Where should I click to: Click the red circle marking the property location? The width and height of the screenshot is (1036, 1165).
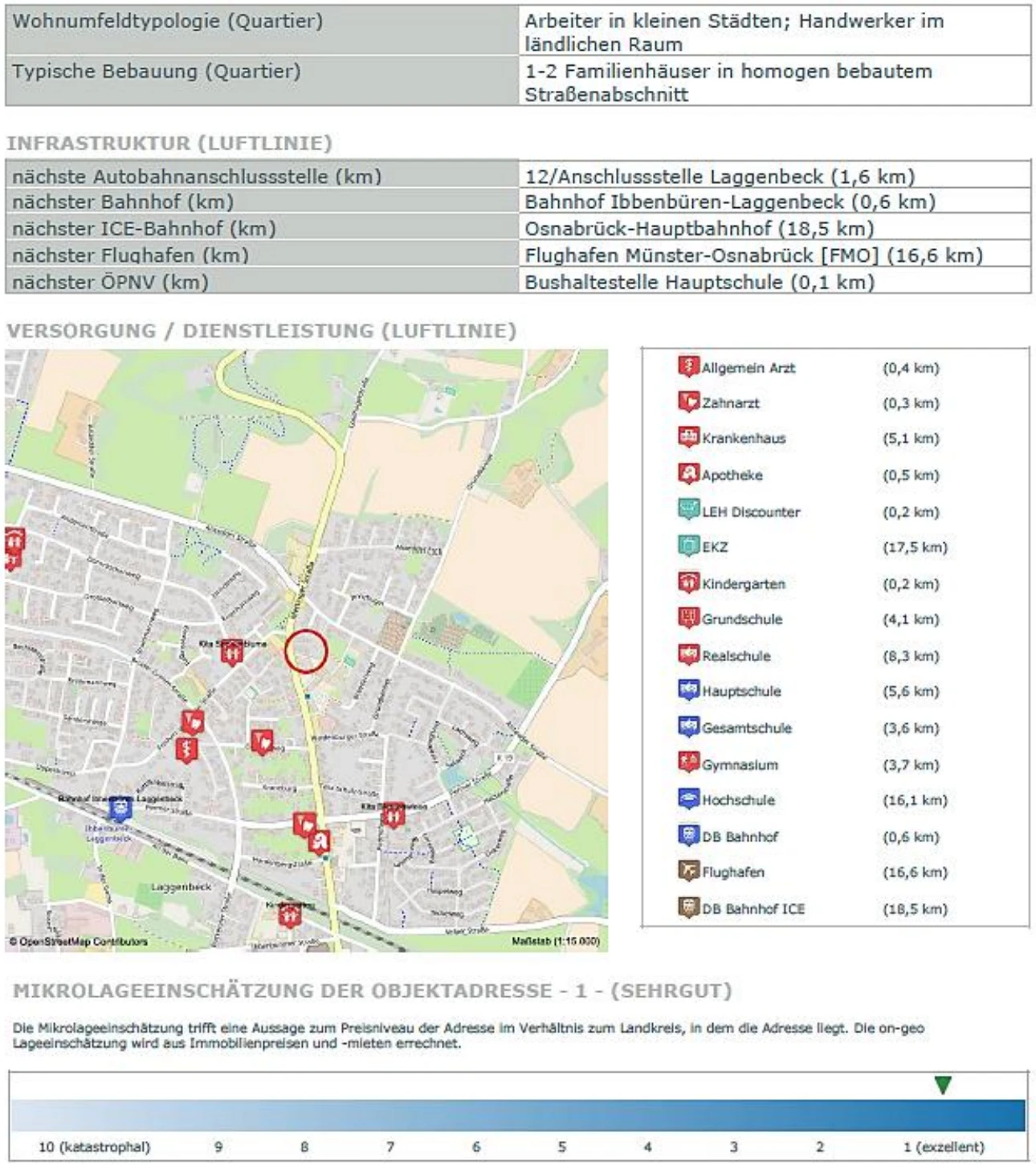pyautogui.click(x=306, y=651)
